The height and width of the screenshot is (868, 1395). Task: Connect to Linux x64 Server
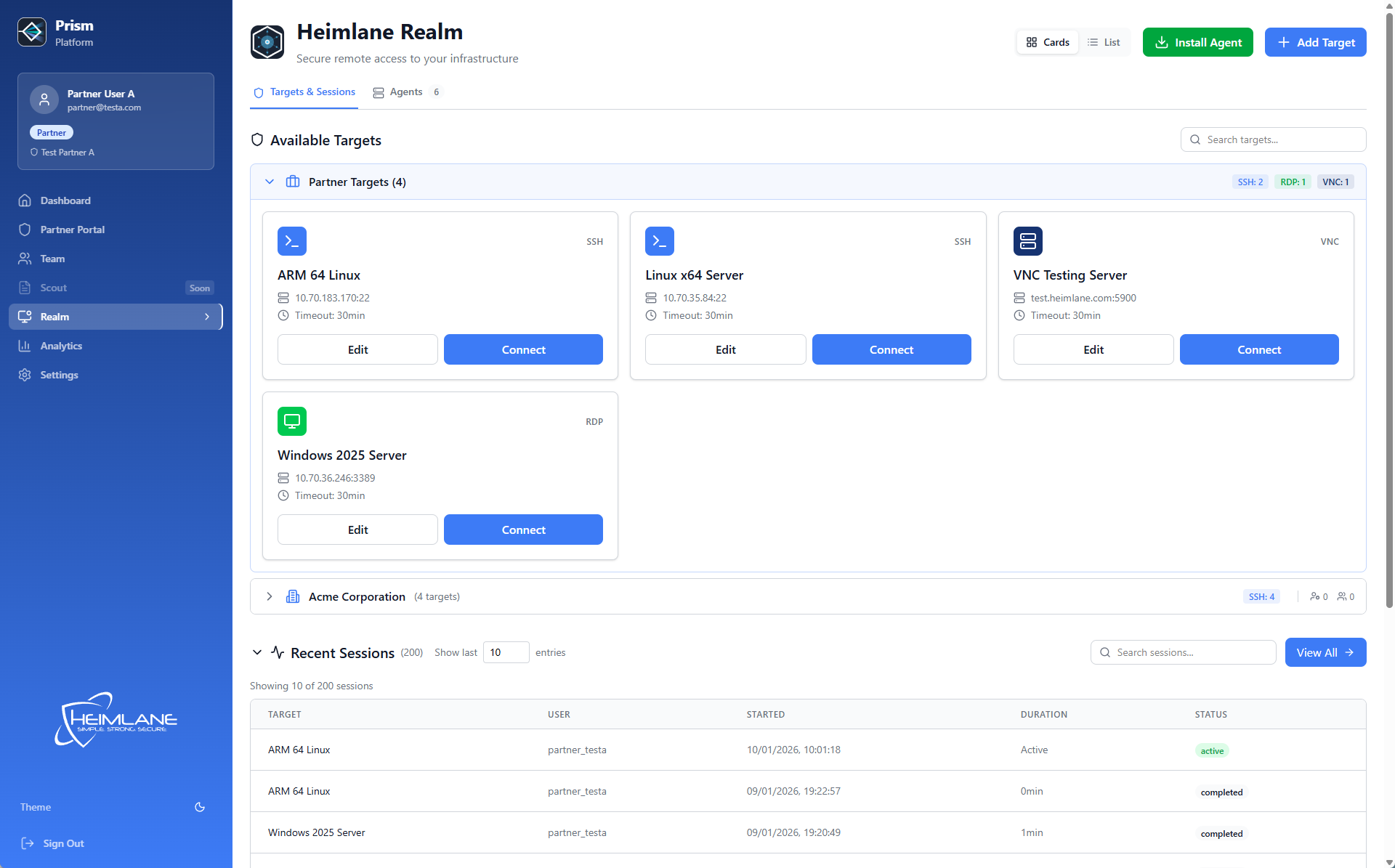point(891,349)
